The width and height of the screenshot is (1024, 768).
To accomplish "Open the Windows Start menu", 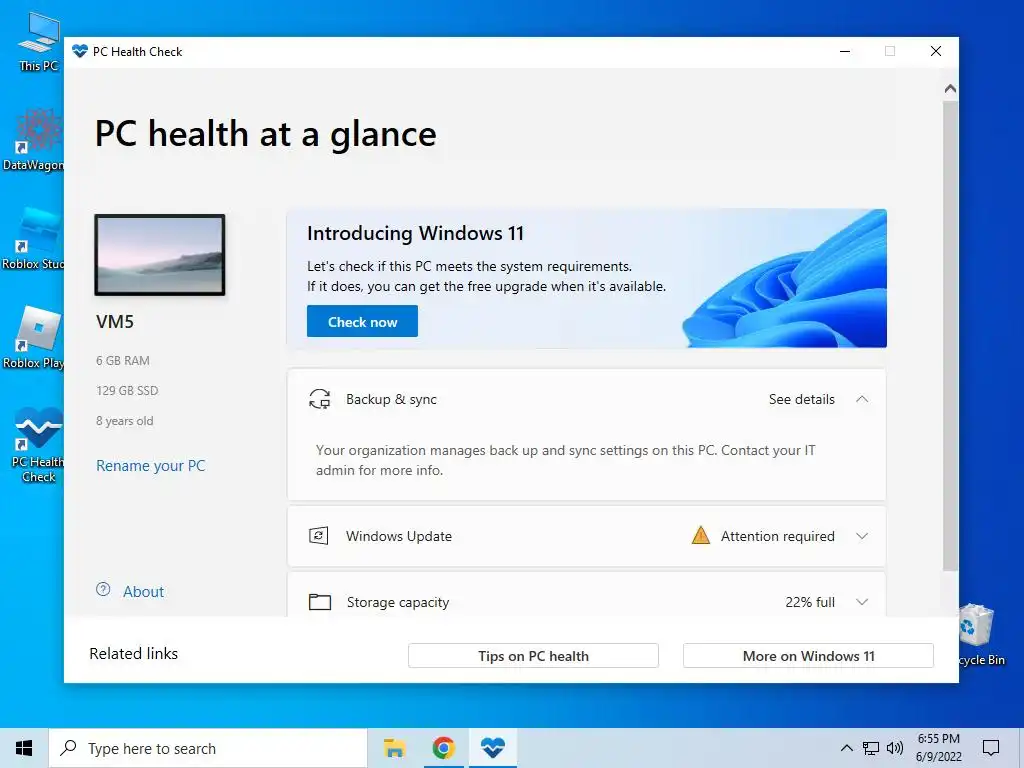I will pos(24,748).
